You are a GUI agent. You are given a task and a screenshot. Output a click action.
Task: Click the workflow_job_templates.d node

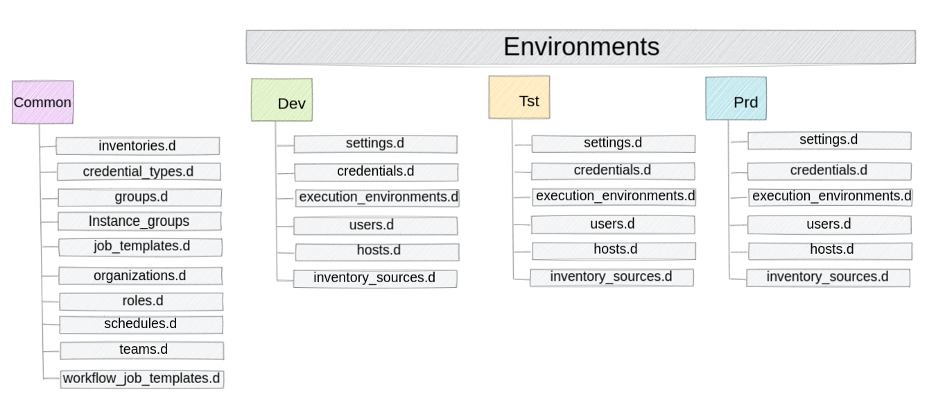coord(141,378)
